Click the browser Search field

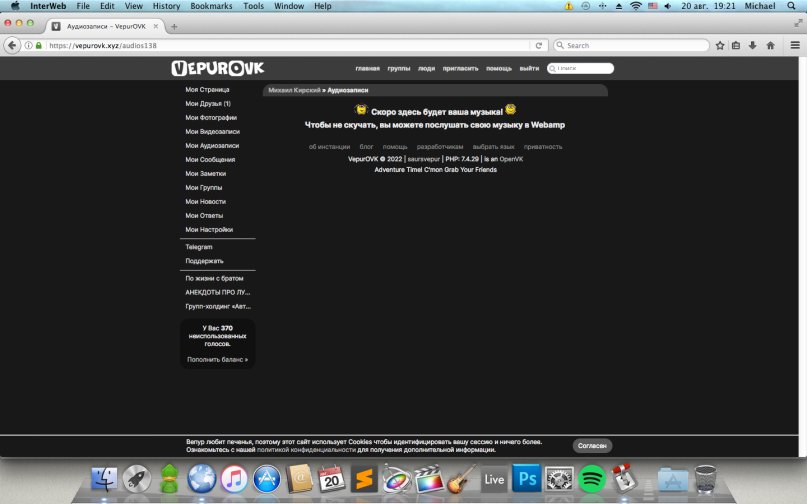coord(631,45)
